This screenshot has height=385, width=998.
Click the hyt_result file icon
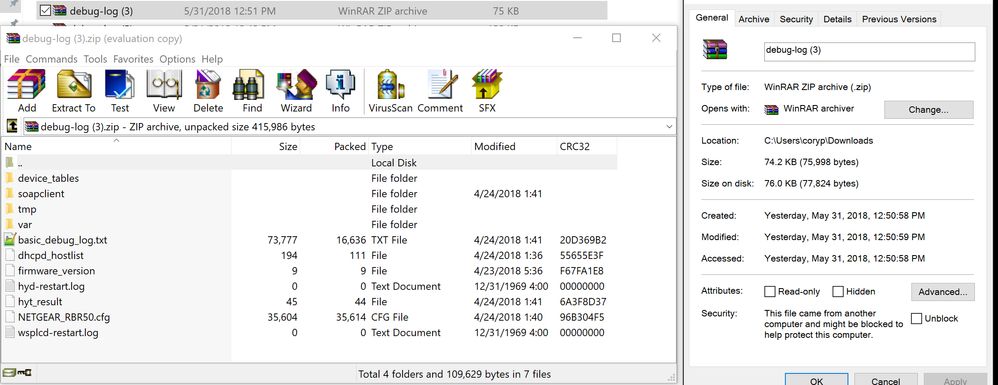coord(9,302)
